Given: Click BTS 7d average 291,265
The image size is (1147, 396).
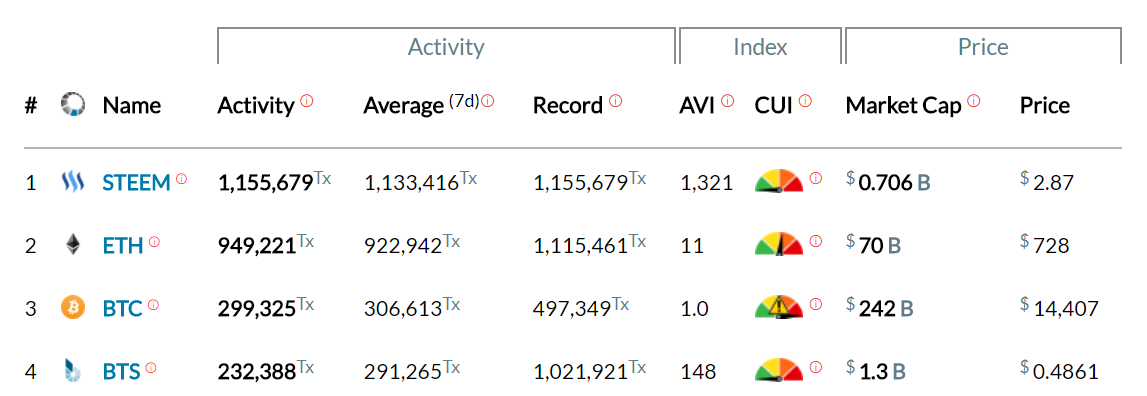Looking at the screenshot, I should click(403, 372).
